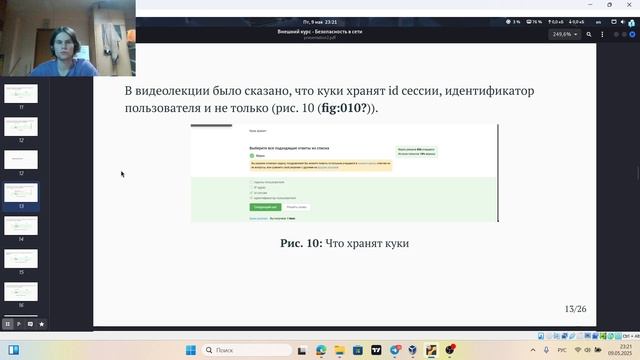Open the battery tray icon
The width and height of the screenshot is (640, 360).
point(598,350)
